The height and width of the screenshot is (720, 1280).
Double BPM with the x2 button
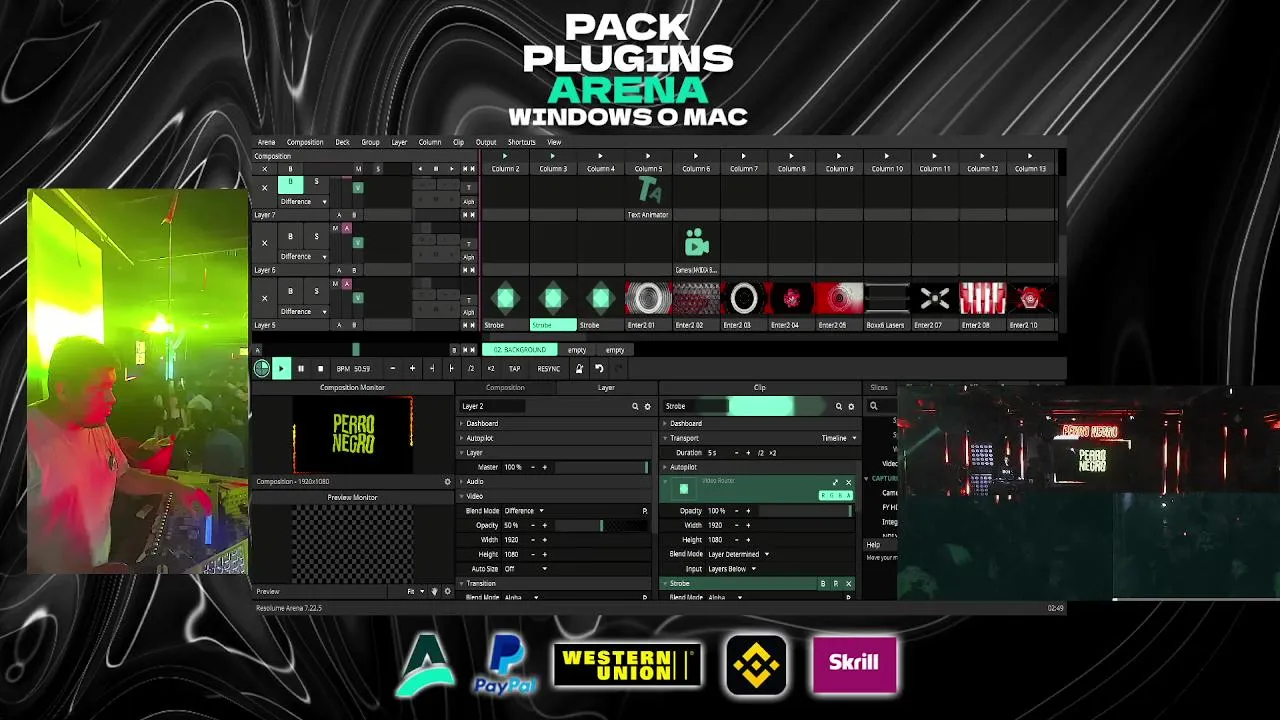tap(491, 369)
